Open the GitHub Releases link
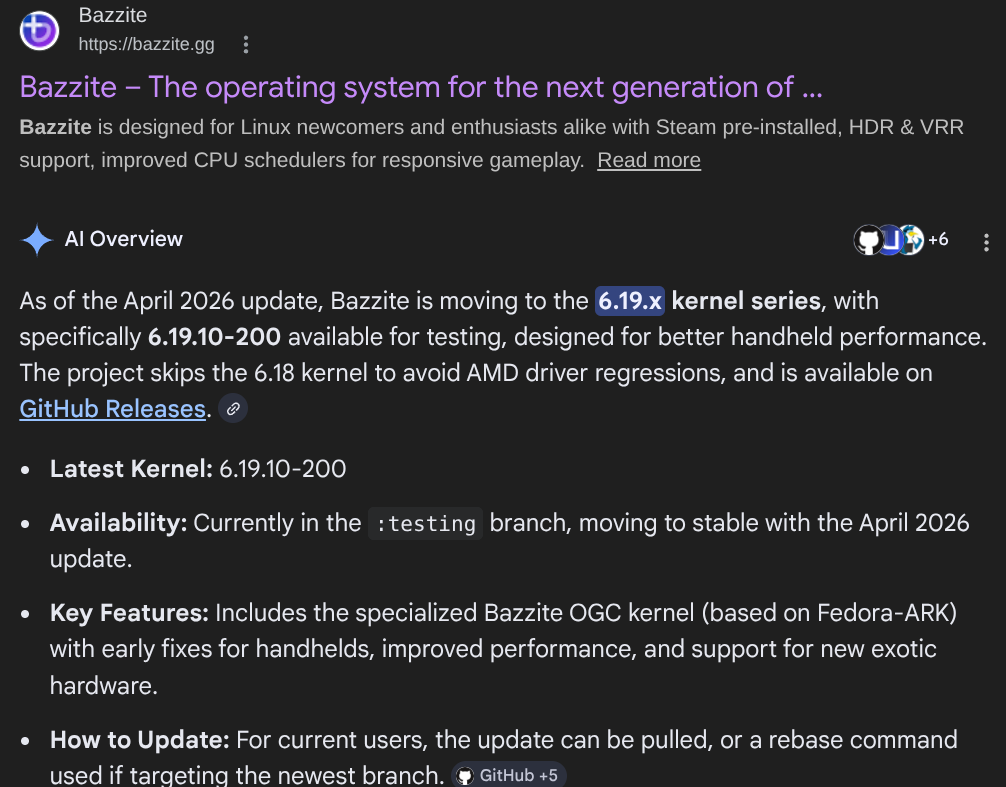 pos(112,409)
